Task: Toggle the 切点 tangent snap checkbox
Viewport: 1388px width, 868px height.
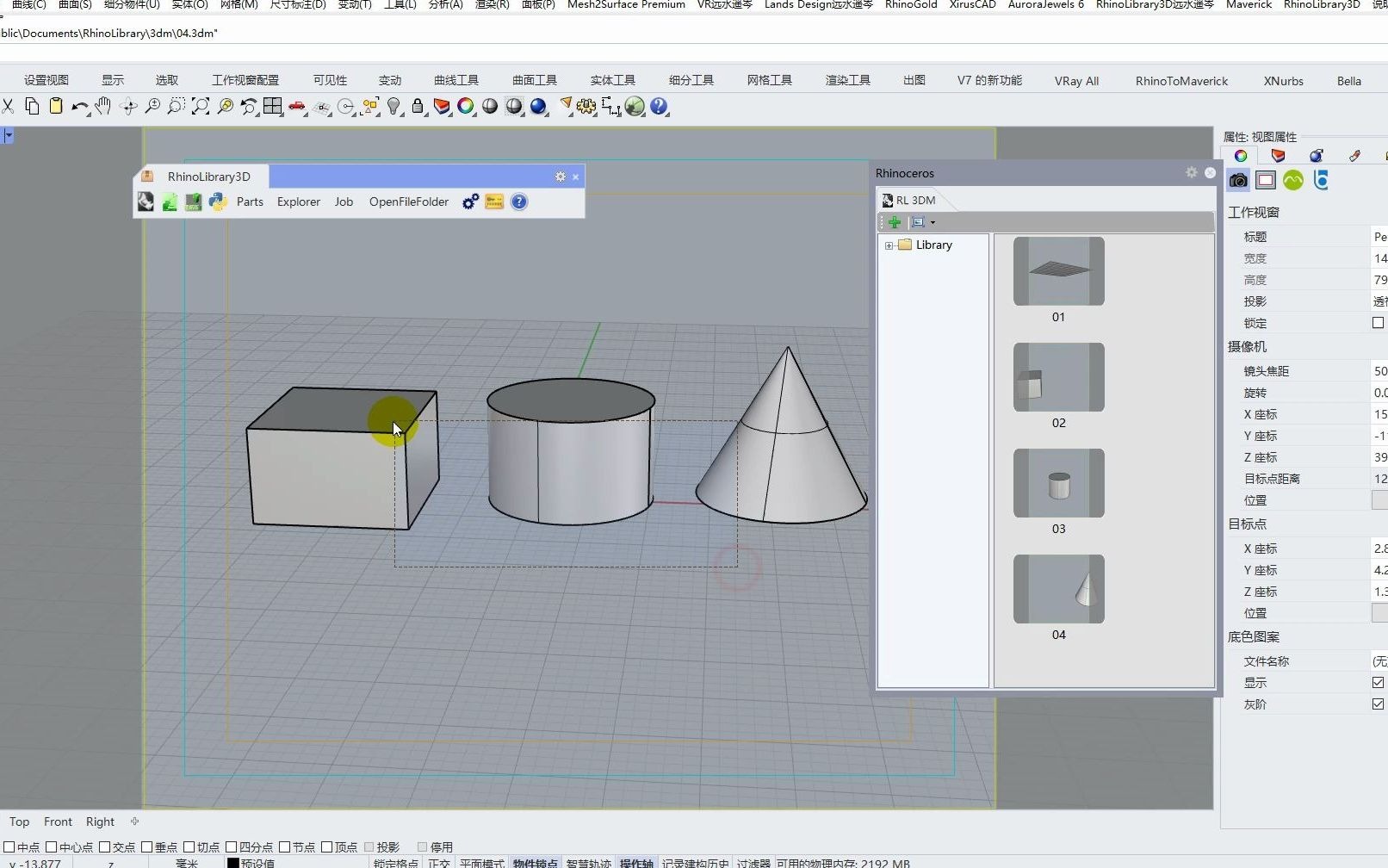Action: click(189, 847)
